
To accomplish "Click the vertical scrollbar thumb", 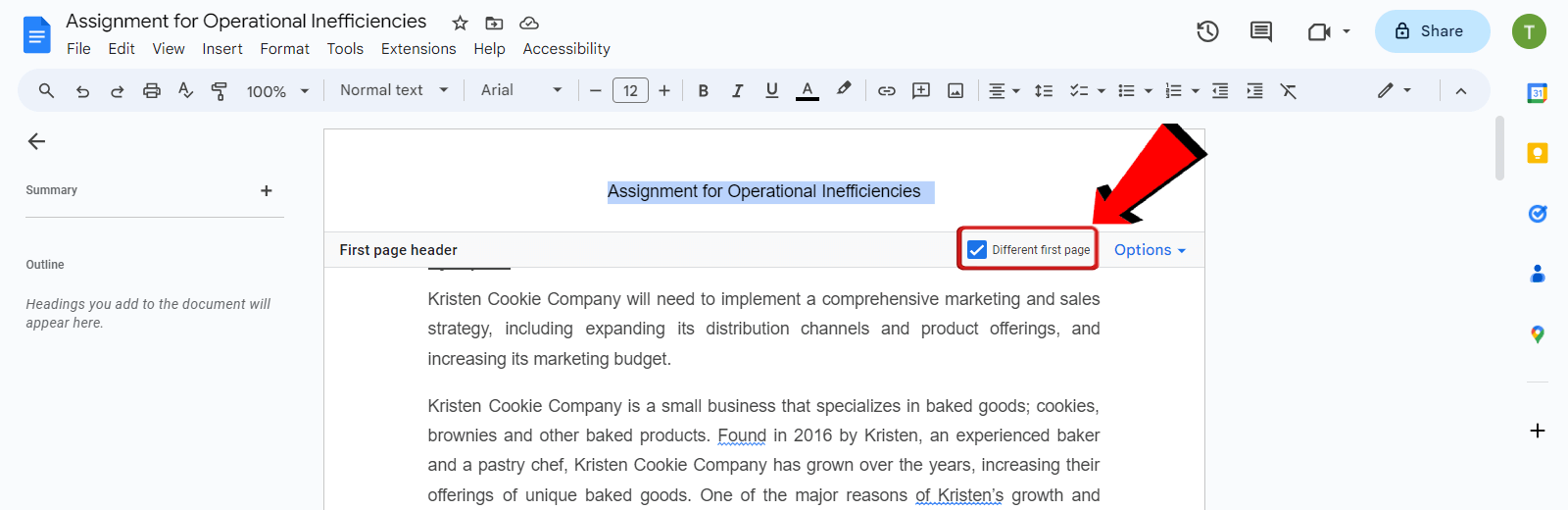I will pos(1499,148).
